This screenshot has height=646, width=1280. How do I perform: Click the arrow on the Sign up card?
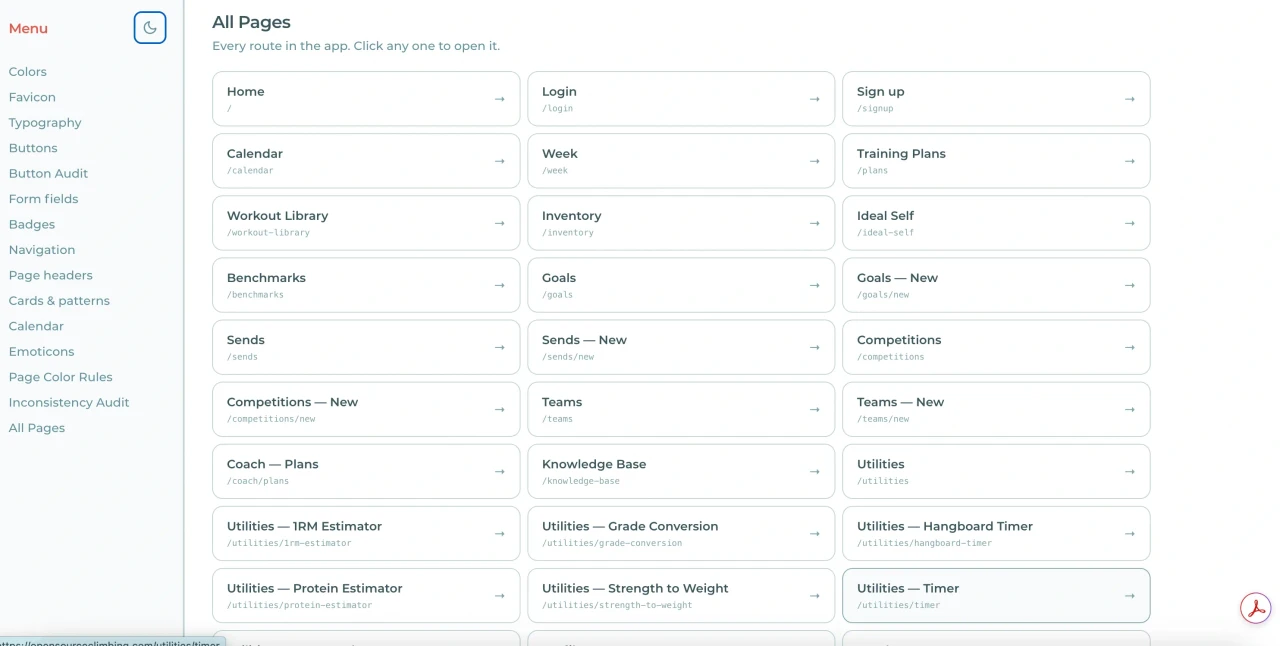tap(1130, 99)
